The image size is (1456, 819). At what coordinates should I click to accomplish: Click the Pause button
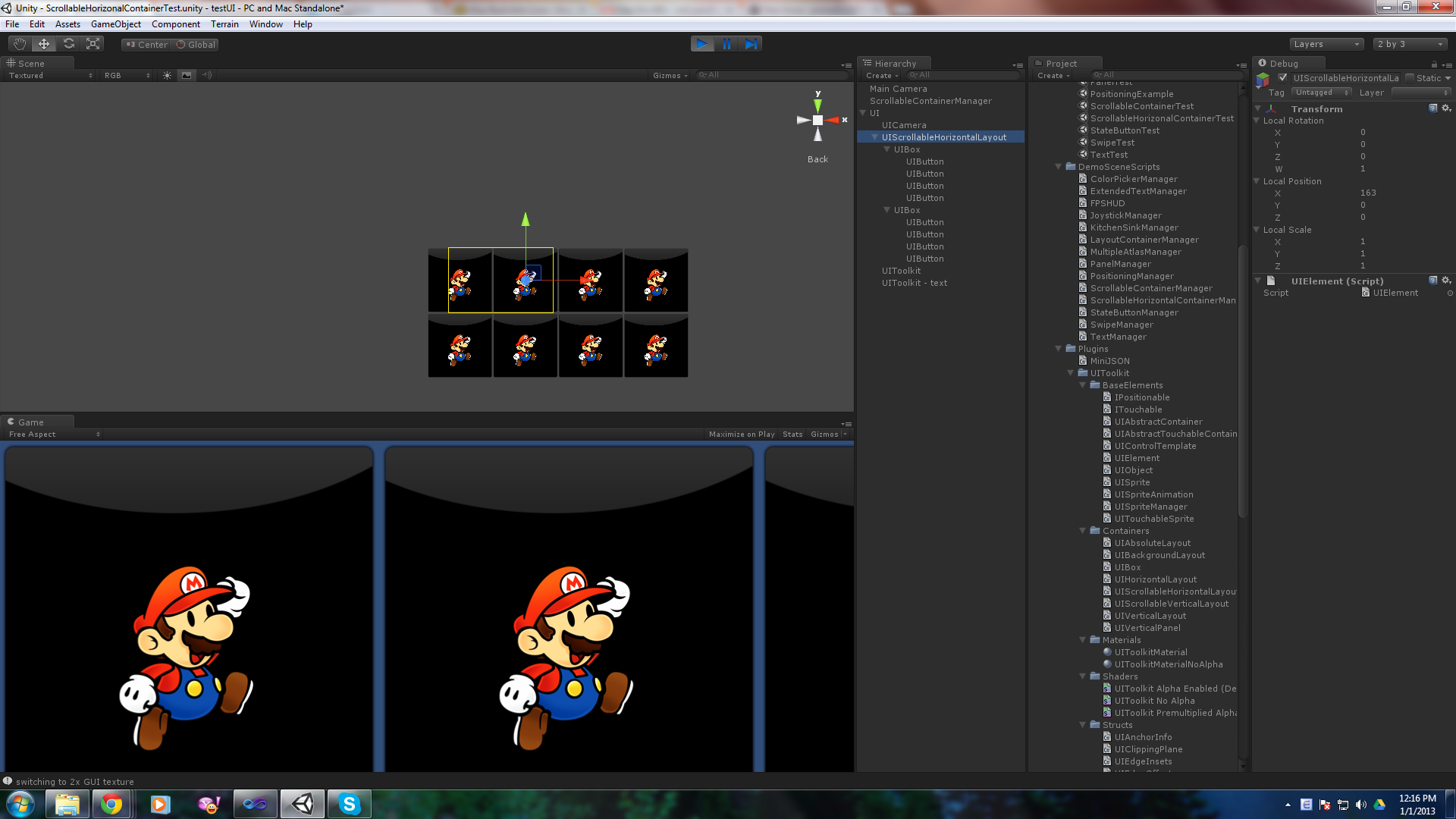(726, 44)
